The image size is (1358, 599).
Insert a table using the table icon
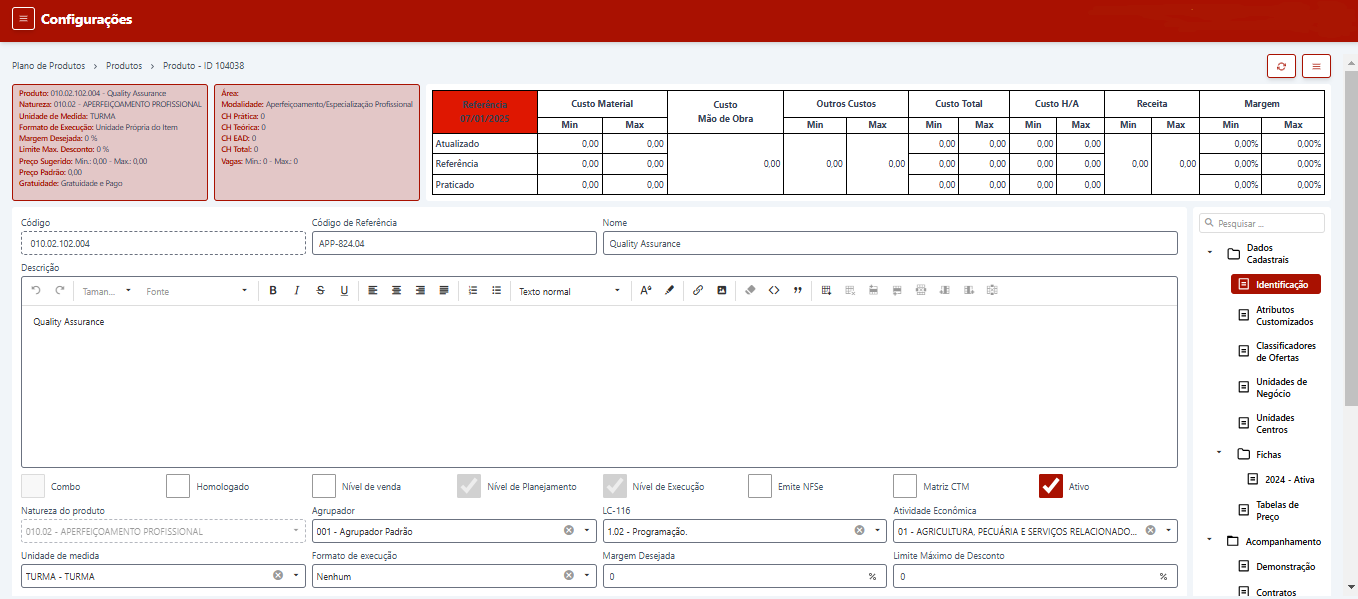[x=827, y=291]
